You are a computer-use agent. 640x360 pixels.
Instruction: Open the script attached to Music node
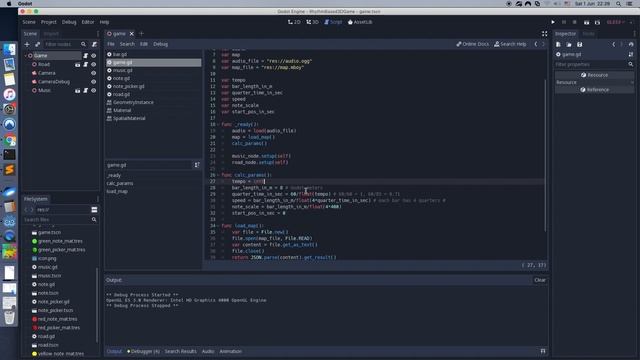click(x=86, y=91)
